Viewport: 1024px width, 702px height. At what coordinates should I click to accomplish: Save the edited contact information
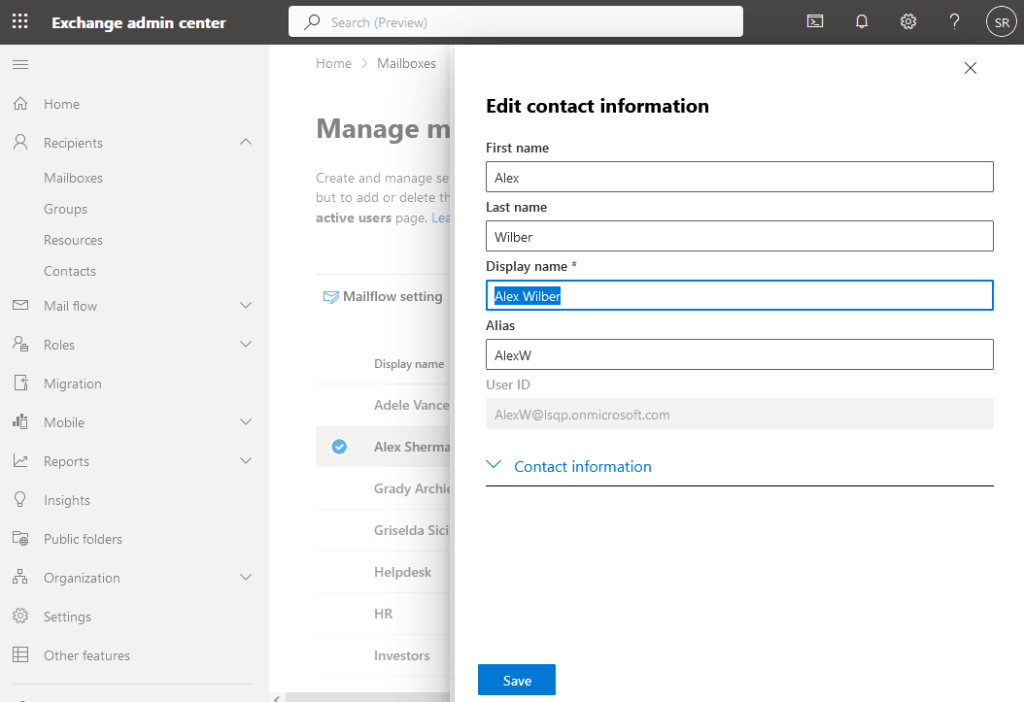516,679
